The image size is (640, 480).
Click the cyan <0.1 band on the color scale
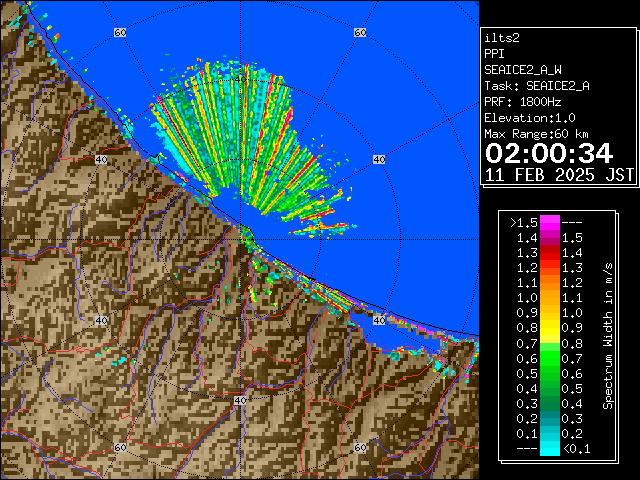tap(549, 449)
